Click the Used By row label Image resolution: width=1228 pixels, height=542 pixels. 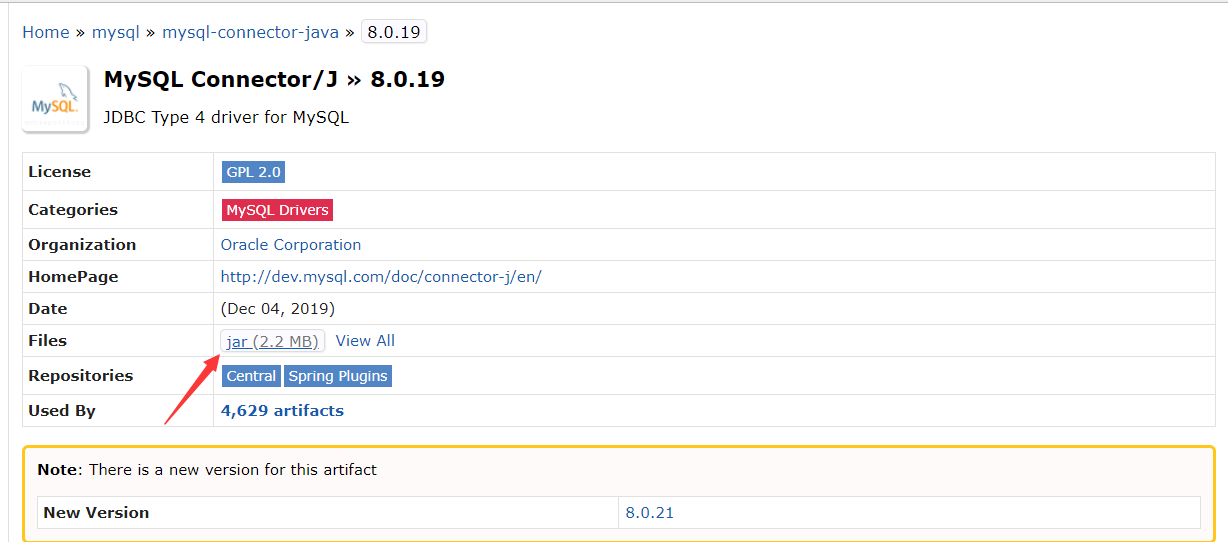[62, 411]
